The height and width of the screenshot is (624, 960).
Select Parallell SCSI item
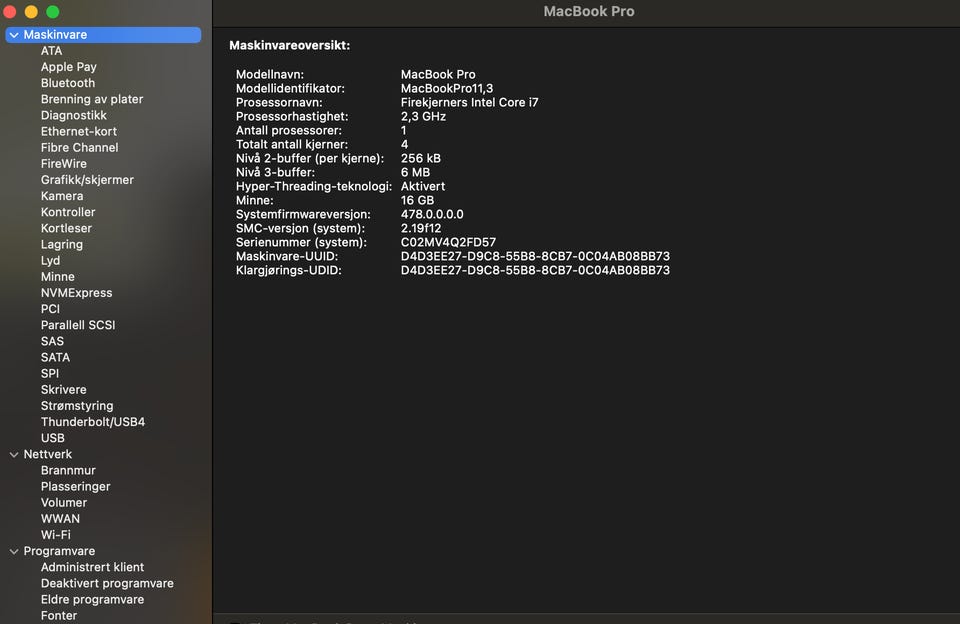(x=78, y=325)
